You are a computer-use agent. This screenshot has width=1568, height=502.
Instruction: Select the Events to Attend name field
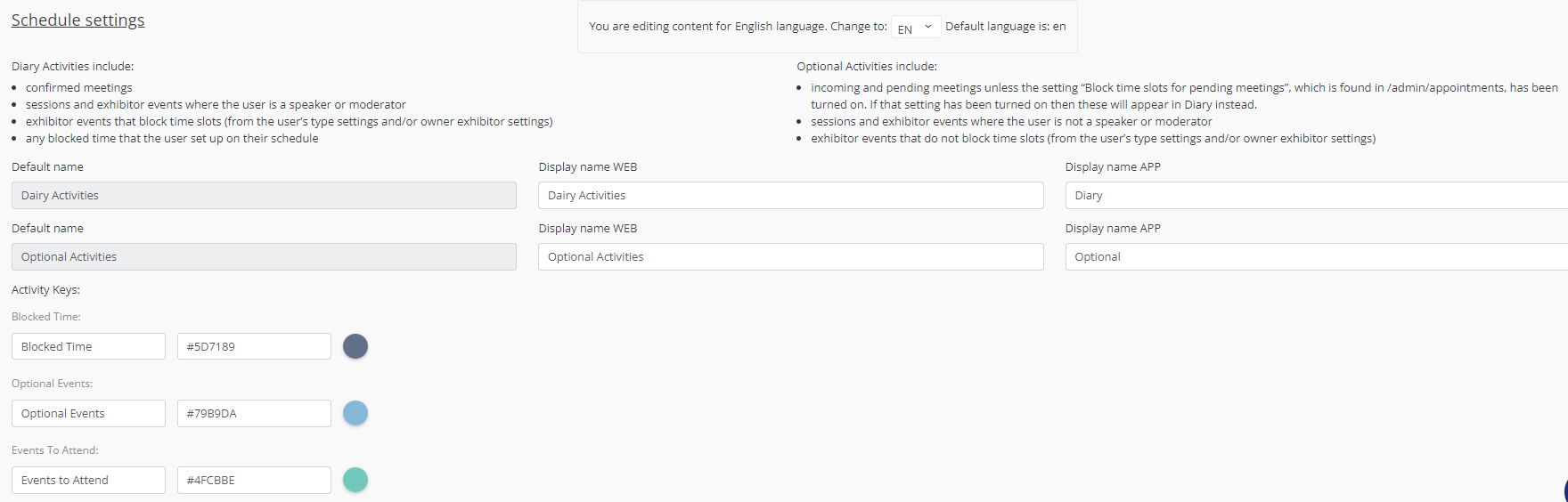point(88,480)
